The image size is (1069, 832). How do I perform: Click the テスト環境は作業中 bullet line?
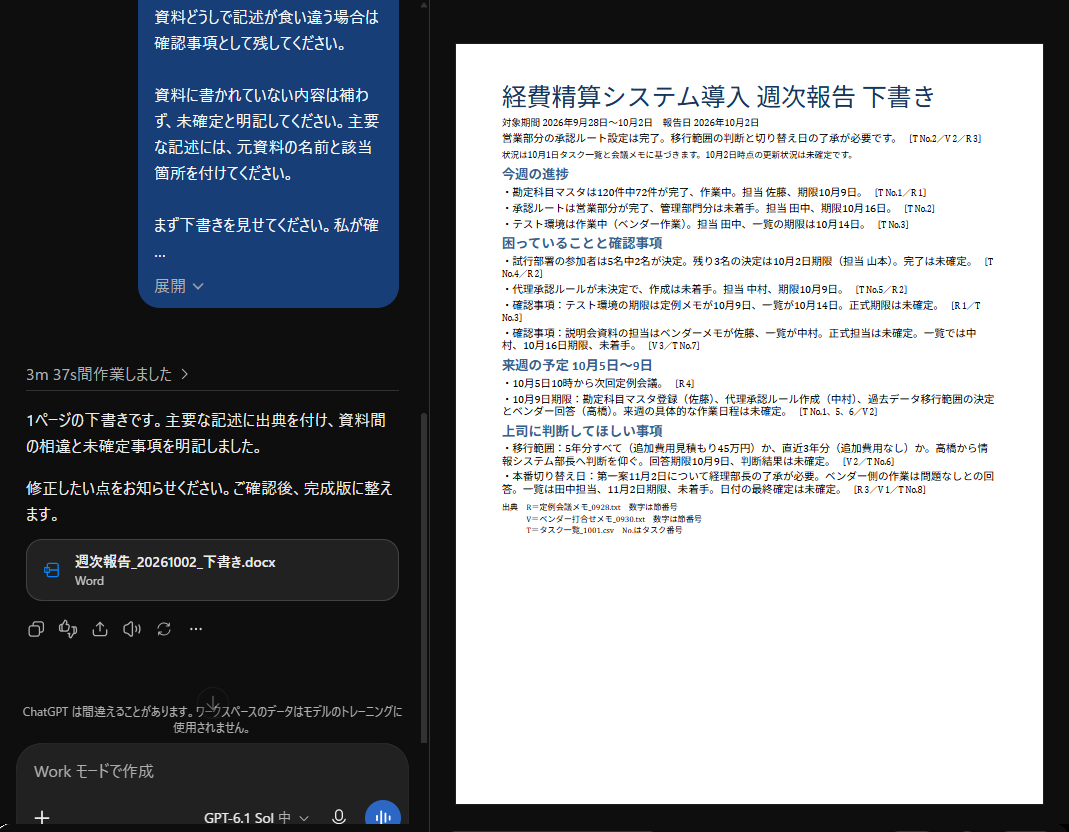(706, 224)
